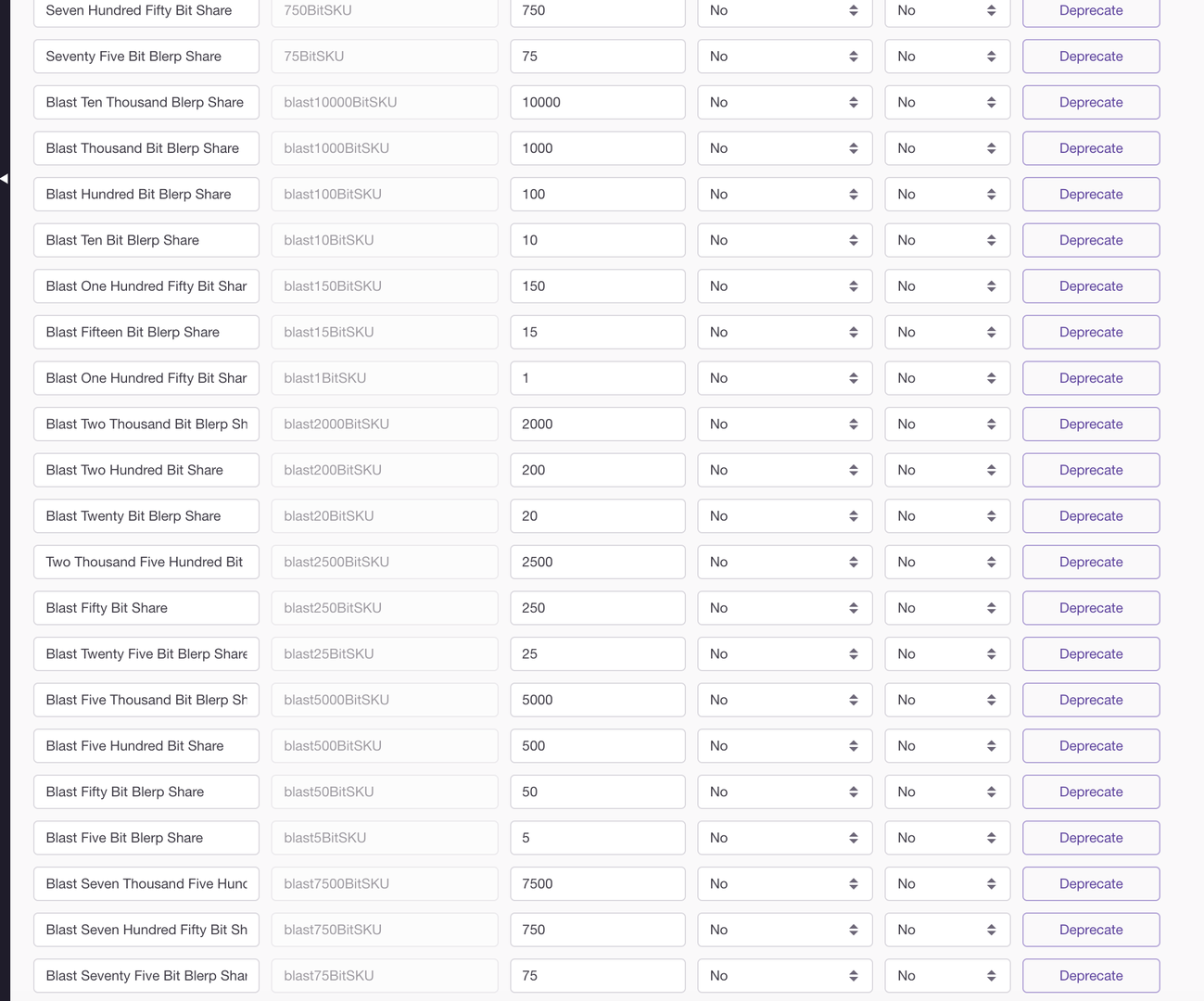Expand first No dropdown for Blast Two Hundred Bit Share

pyautogui.click(x=783, y=470)
